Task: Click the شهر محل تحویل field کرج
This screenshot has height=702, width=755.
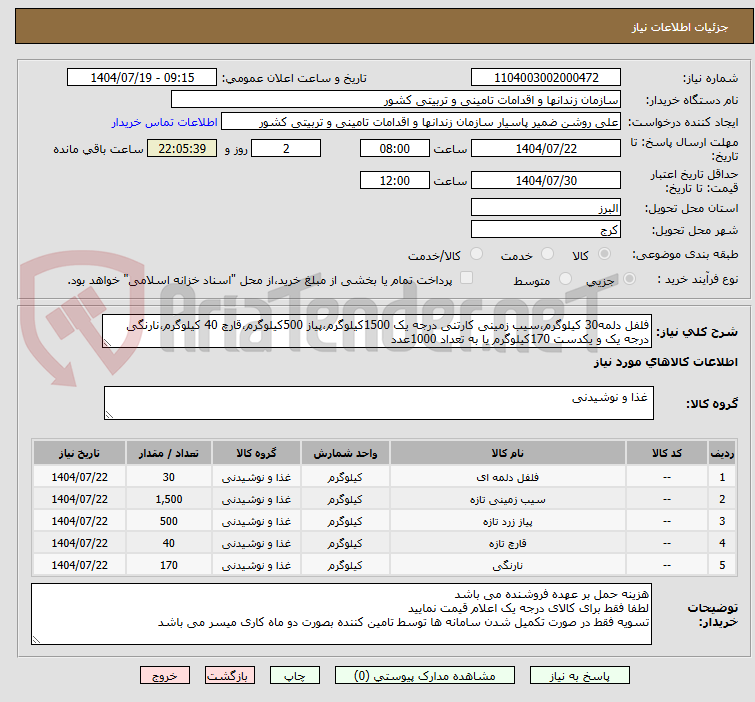Action: coord(546,229)
